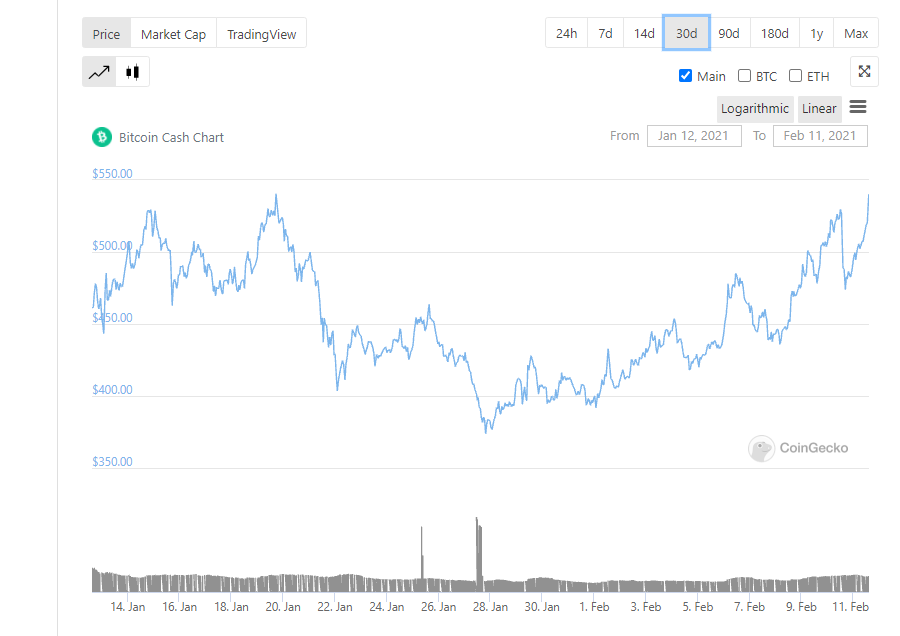Viewport: 900px width, 636px height.
Task: Choose the 30d time range
Action: [686, 33]
